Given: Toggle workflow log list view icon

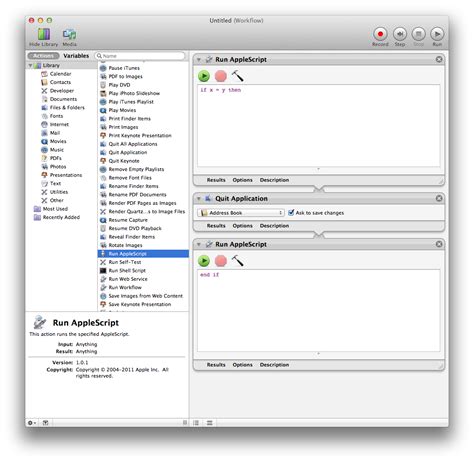Looking at the screenshot, I should 196,423.
